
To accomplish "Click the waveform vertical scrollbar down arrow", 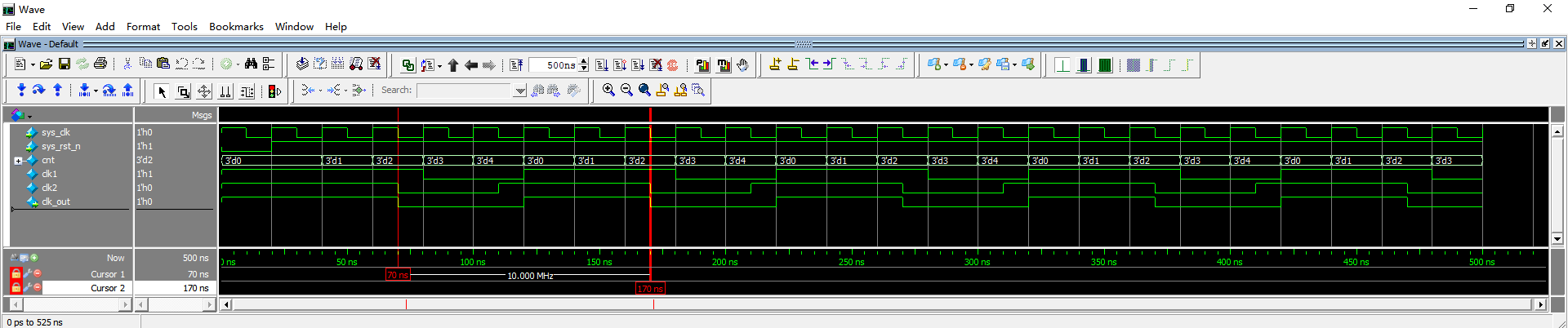I will click(x=1557, y=239).
